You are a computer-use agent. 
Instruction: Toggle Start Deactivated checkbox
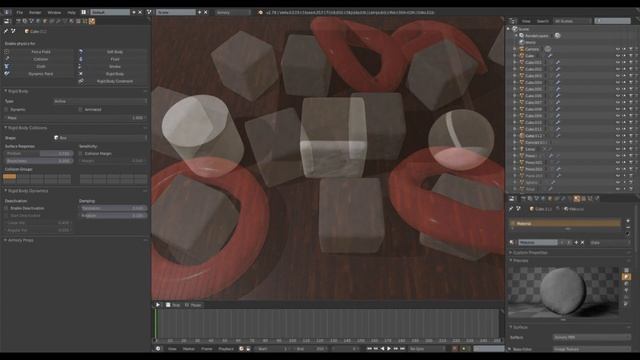pos(7,216)
